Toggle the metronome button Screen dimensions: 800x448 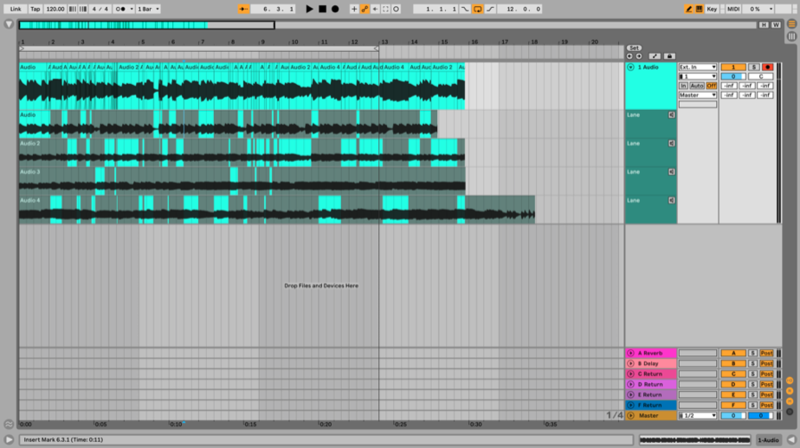(121, 9)
